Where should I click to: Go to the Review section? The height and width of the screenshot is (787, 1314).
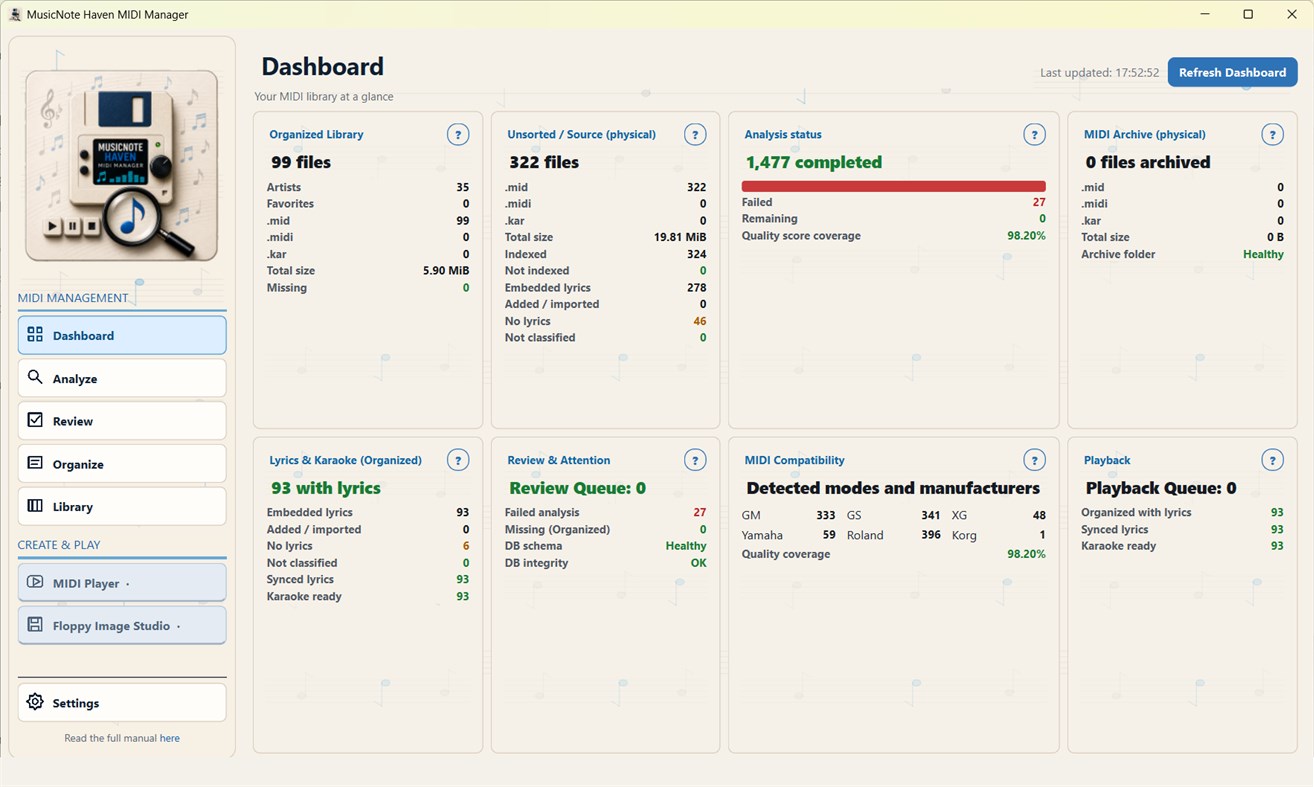tap(122, 421)
